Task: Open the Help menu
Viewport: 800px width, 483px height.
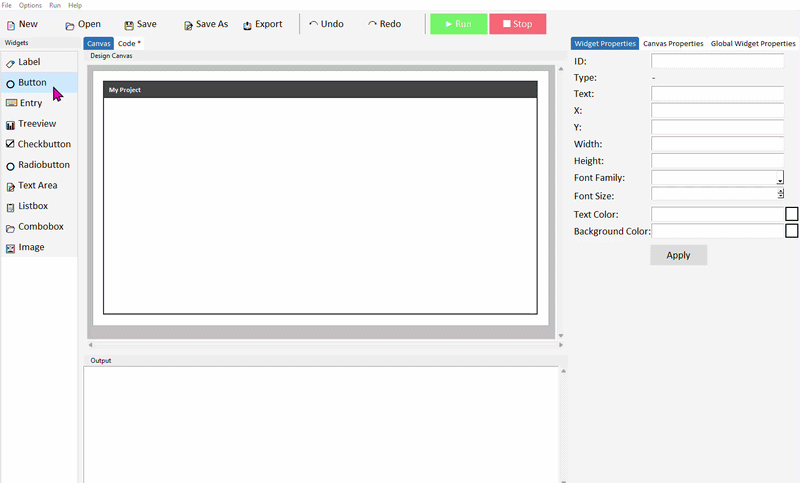Action: point(75,5)
